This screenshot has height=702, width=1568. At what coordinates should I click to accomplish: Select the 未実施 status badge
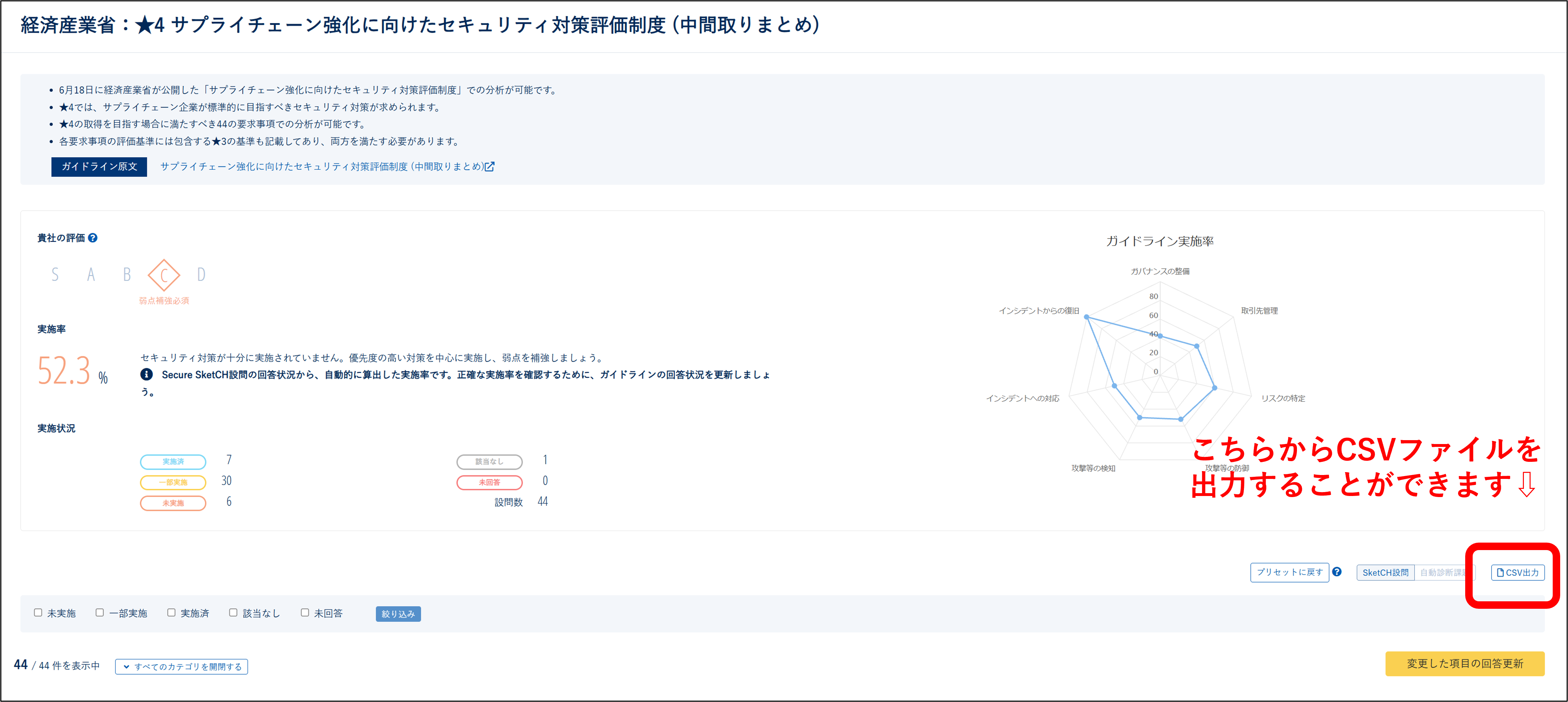pyautogui.click(x=173, y=503)
